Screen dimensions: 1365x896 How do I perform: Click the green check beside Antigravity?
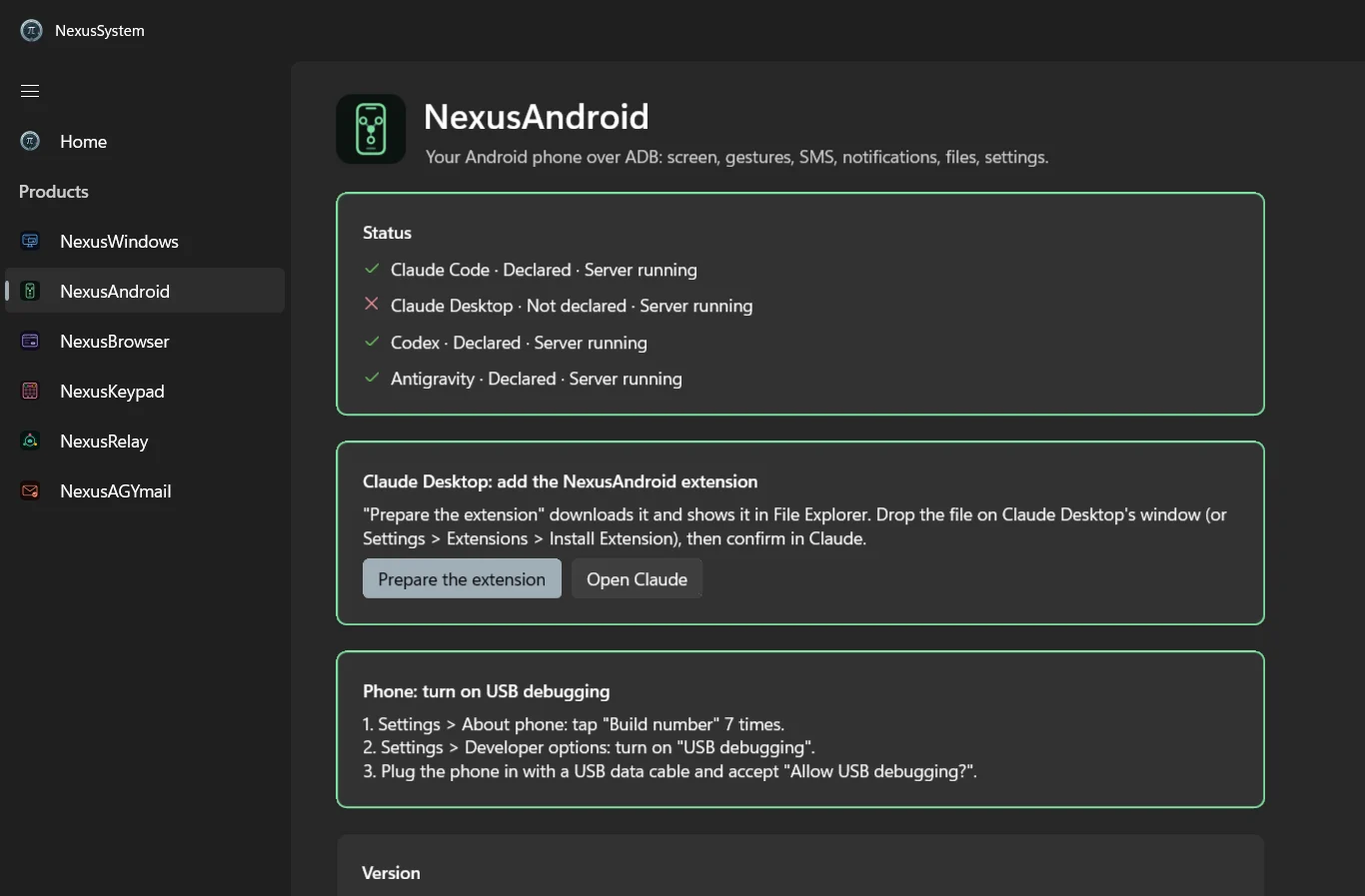(372, 378)
